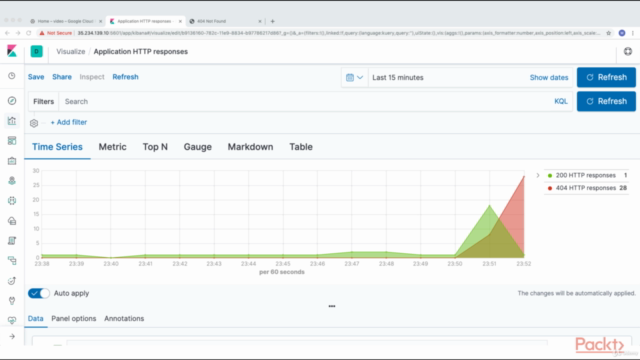Open Visualize chart icon in sidebar
This screenshot has width=640, height=360.
pyautogui.click(x=12, y=121)
